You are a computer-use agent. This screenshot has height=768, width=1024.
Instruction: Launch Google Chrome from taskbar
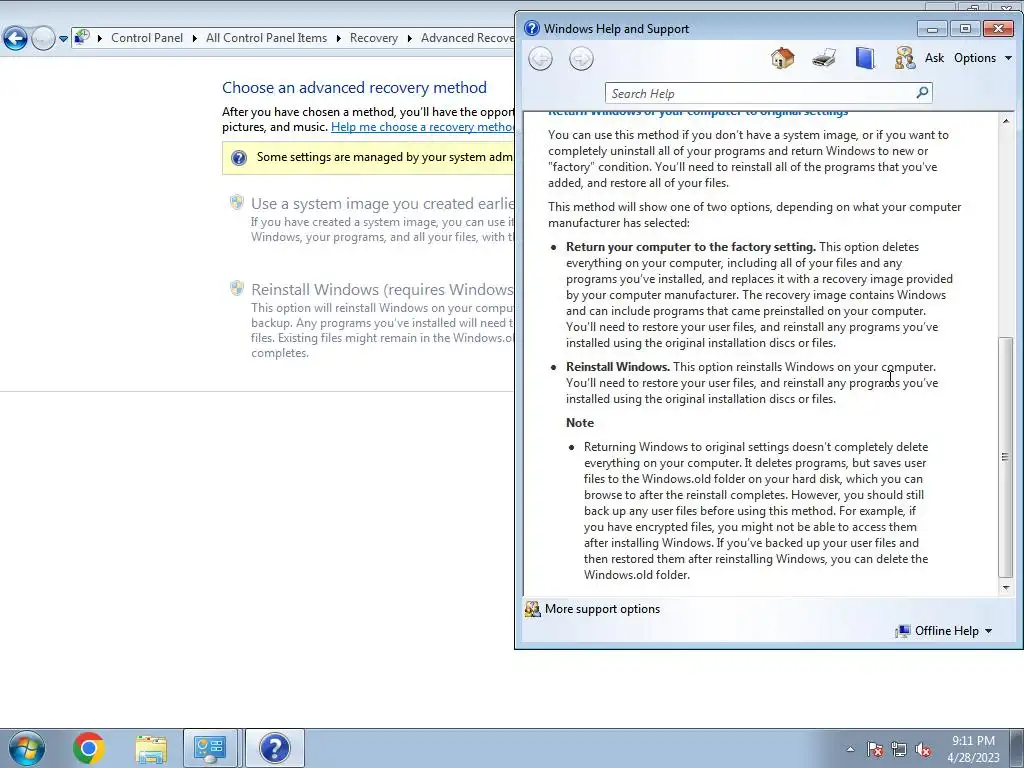(89, 748)
